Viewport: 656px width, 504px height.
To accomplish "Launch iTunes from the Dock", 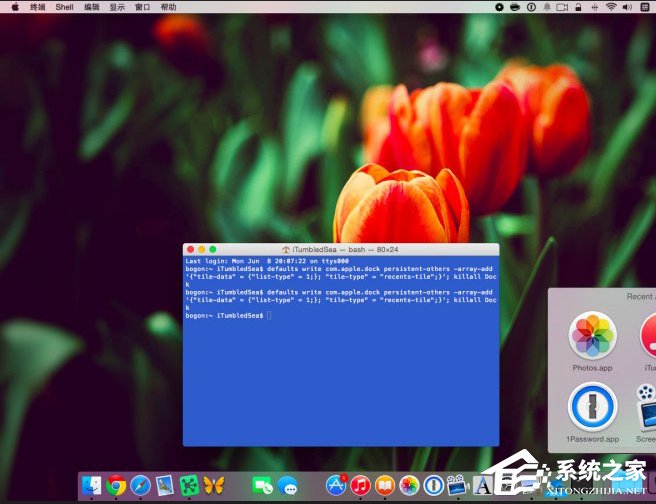I will tap(360, 486).
